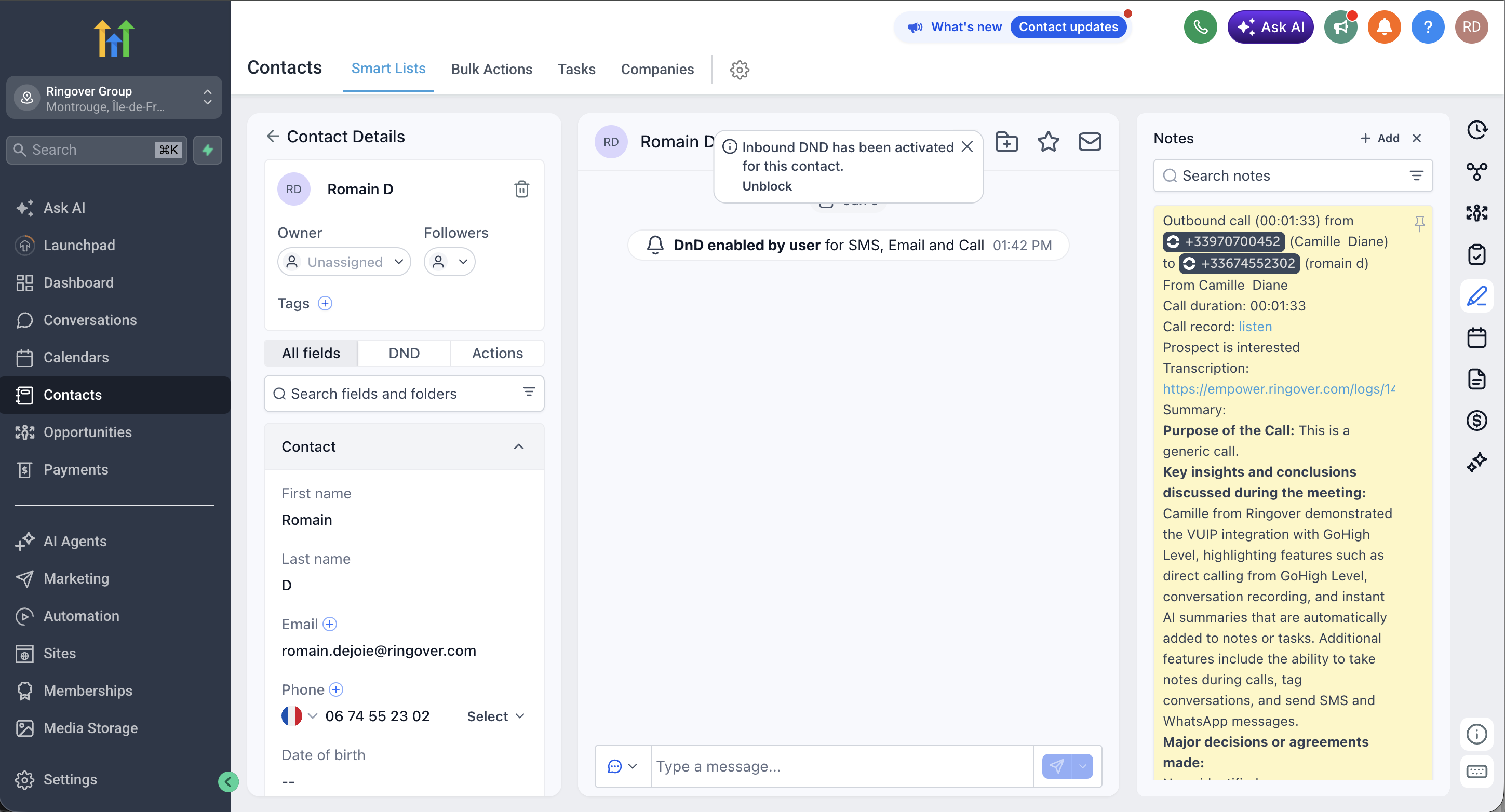Open the phone type Select dropdown
This screenshot has width=1505, height=812.
496,716
